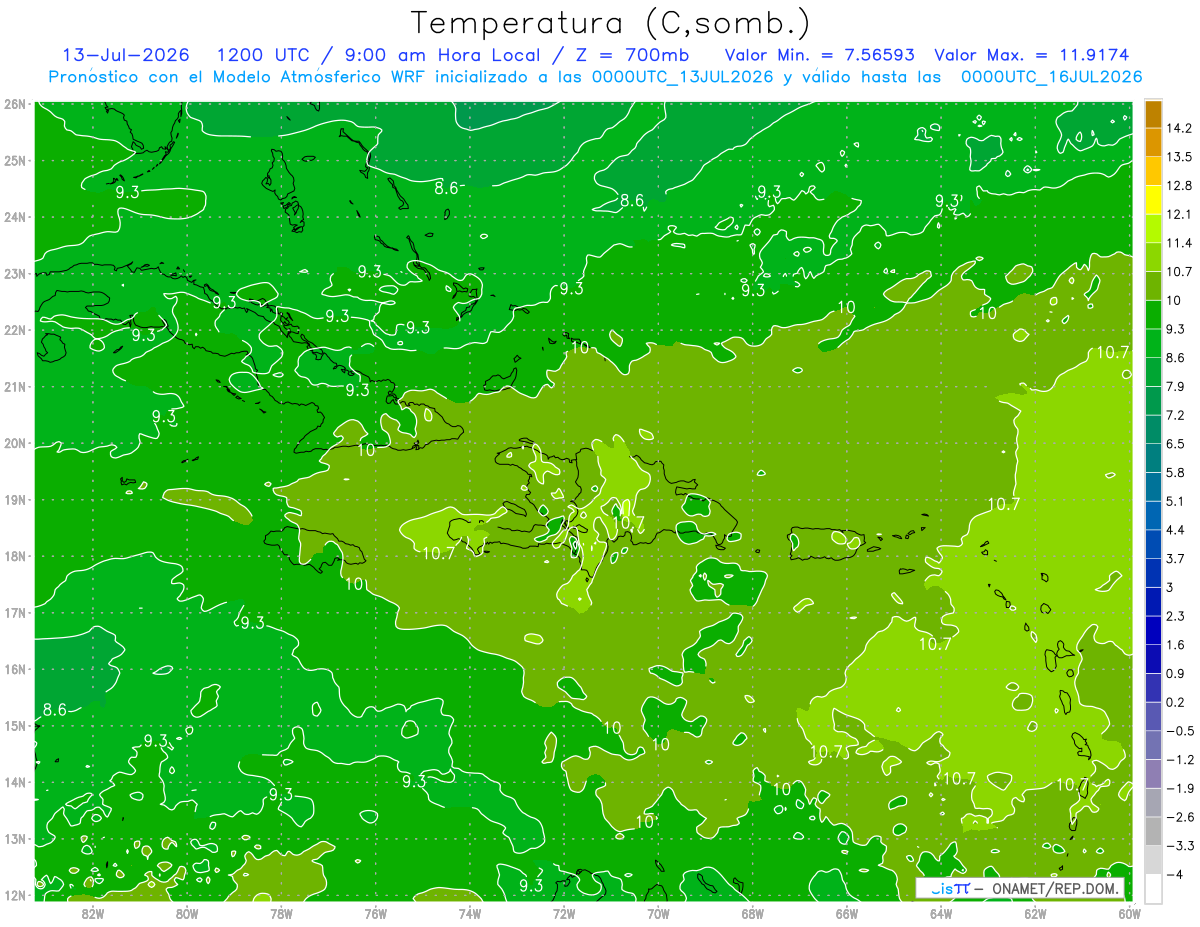
Task: Click the "66W" longitude label
Action: coord(847,913)
